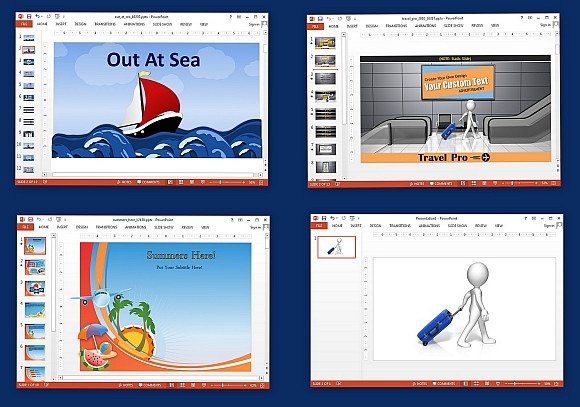580x407 pixels.
Task: Open Customize Quick Access Toolbar dropdown in Out At Sea window
Action: point(63,17)
